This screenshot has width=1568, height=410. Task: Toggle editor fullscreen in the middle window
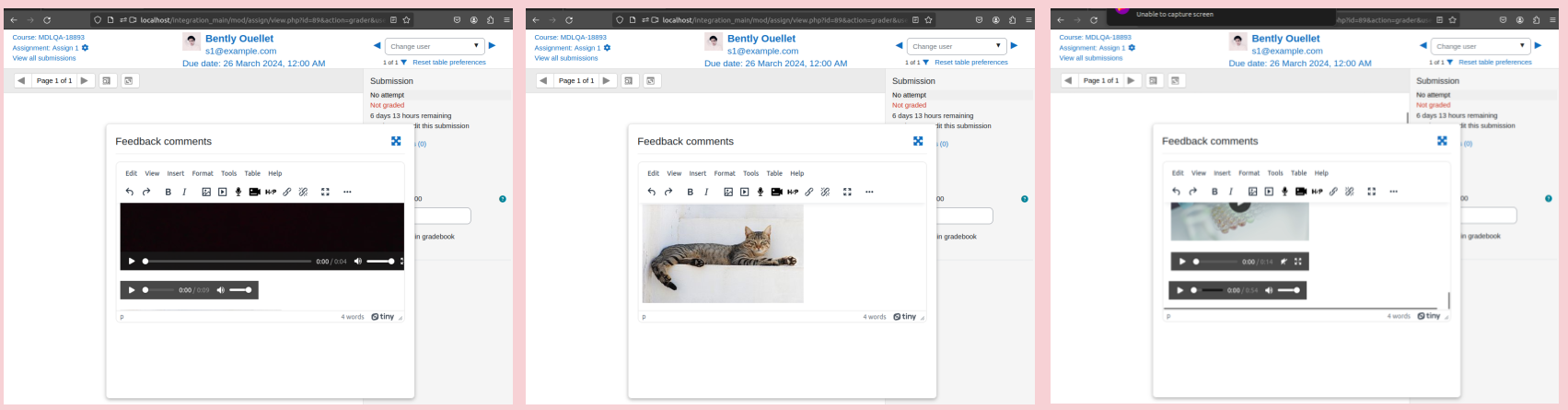[847, 192]
